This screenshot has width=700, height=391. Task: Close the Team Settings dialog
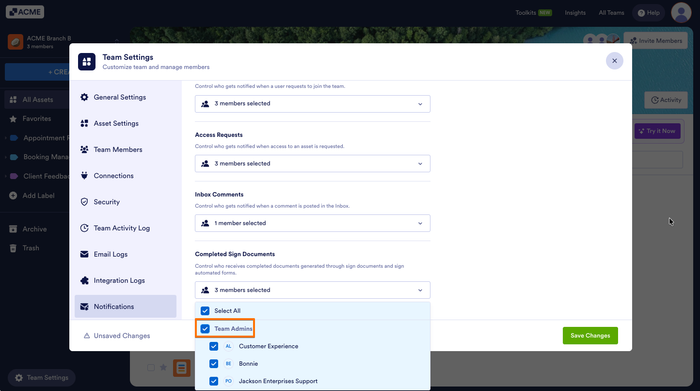tap(614, 61)
